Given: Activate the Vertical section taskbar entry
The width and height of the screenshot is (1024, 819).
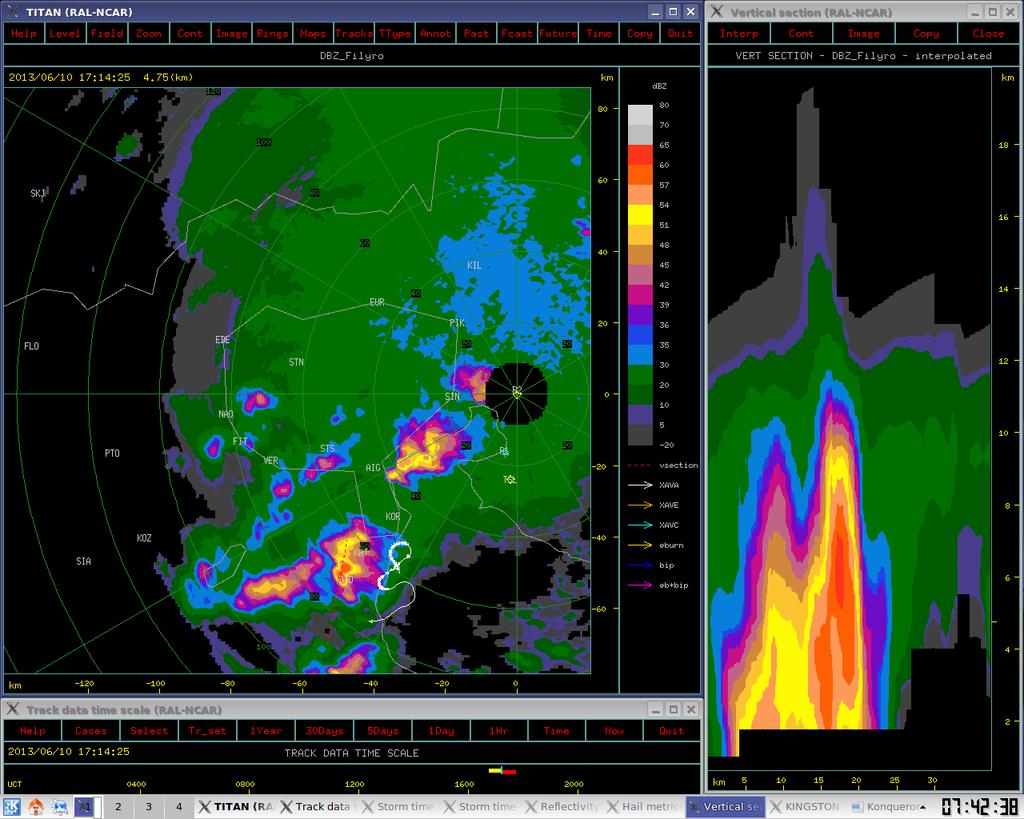Looking at the screenshot, I should click(x=726, y=807).
